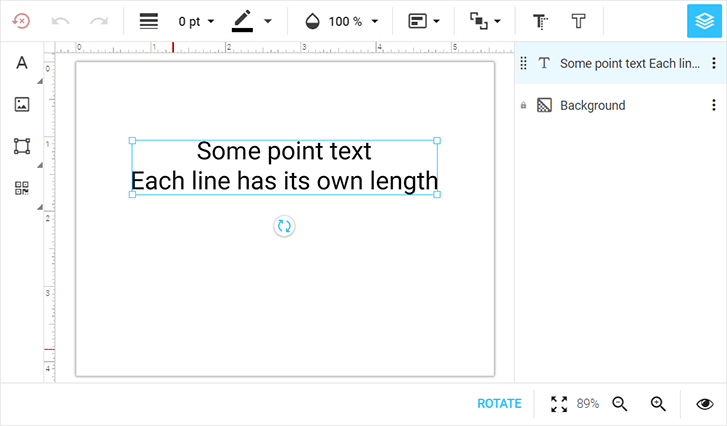
Task: Click the top-left selection handle
Action: pyautogui.click(x=132, y=140)
